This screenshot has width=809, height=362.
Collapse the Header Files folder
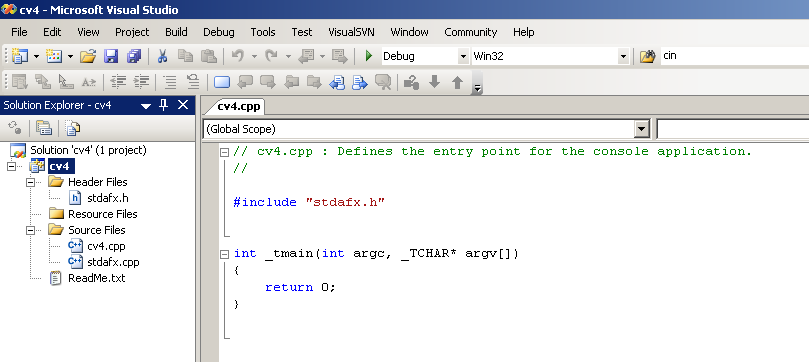coord(30,182)
